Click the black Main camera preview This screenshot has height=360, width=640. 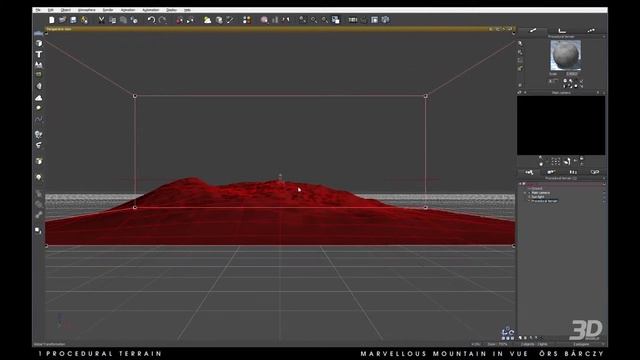pyautogui.click(x=561, y=125)
